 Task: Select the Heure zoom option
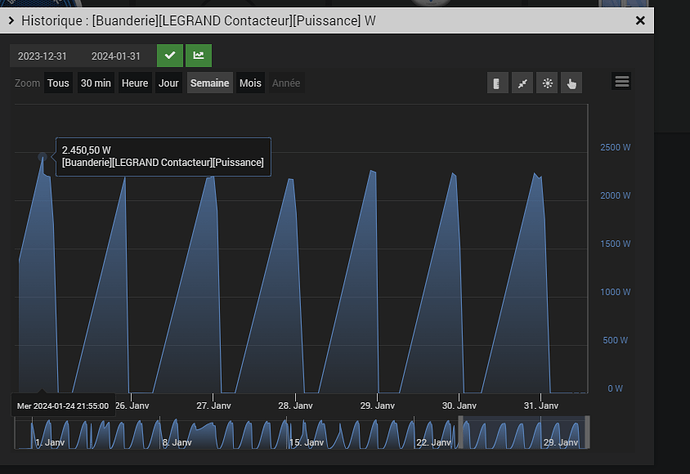pyautogui.click(x=135, y=83)
